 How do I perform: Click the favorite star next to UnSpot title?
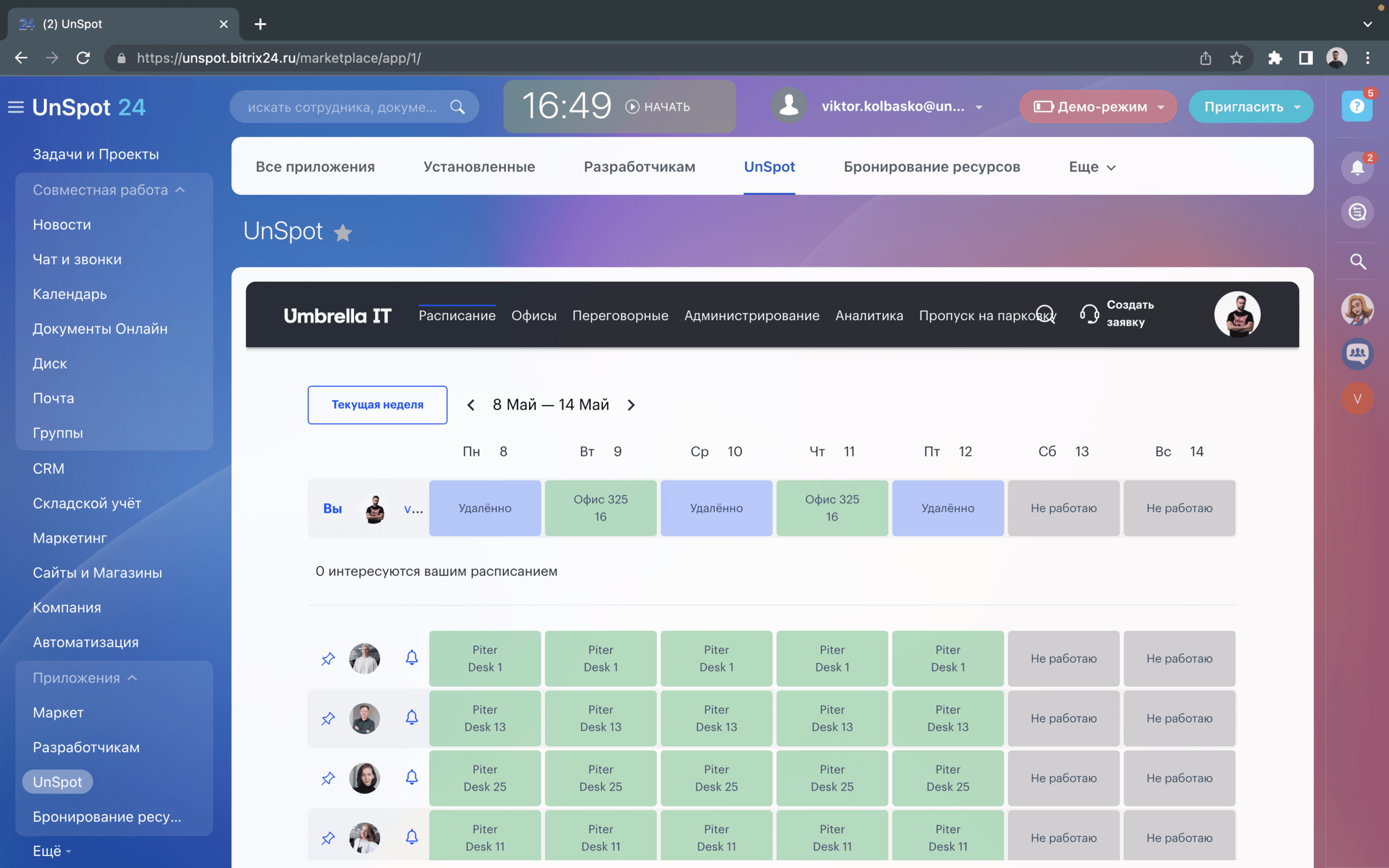coord(343,233)
